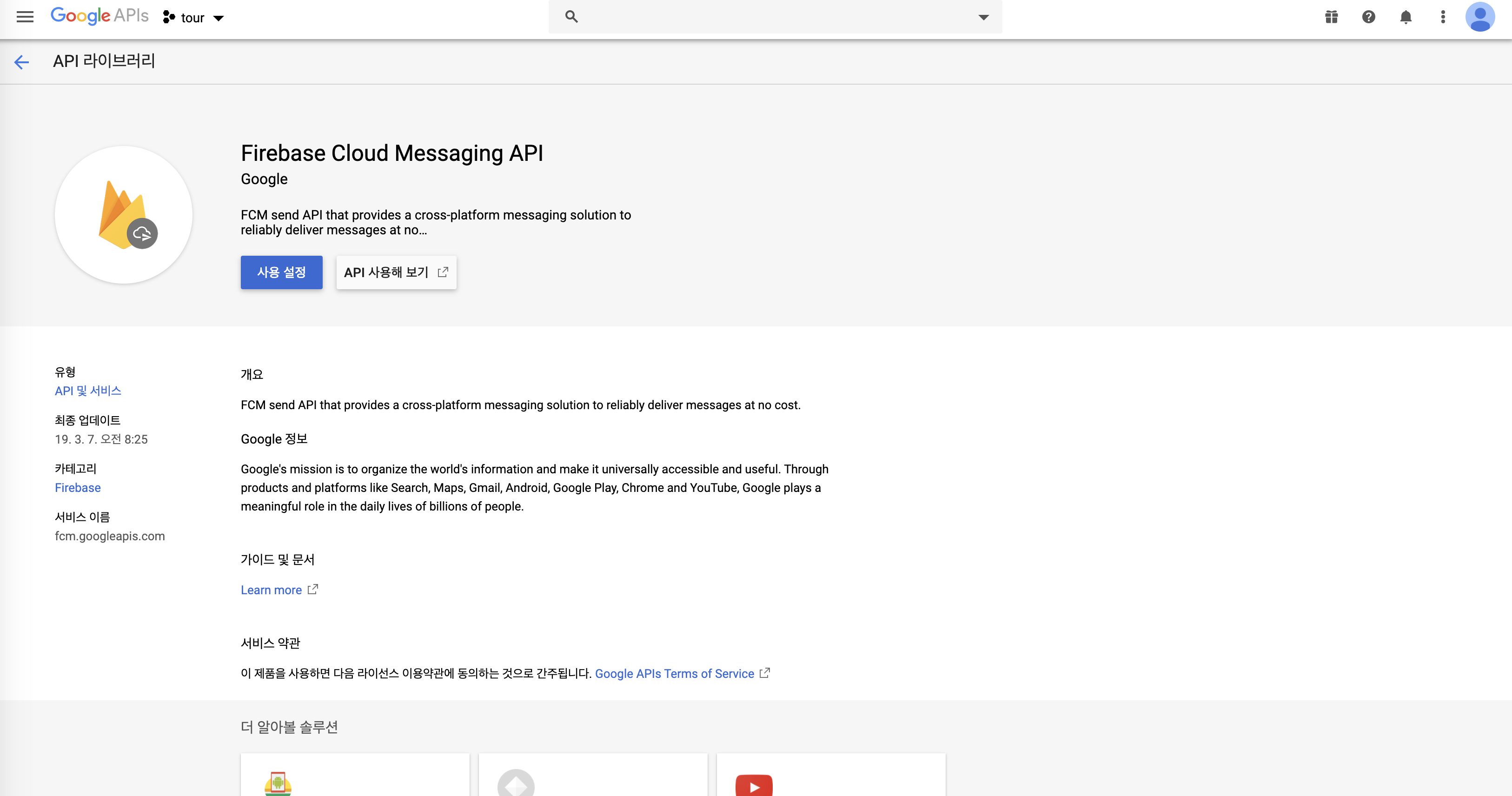Open the Firebase category link
Image resolution: width=1512 pixels, height=796 pixels.
coord(78,488)
